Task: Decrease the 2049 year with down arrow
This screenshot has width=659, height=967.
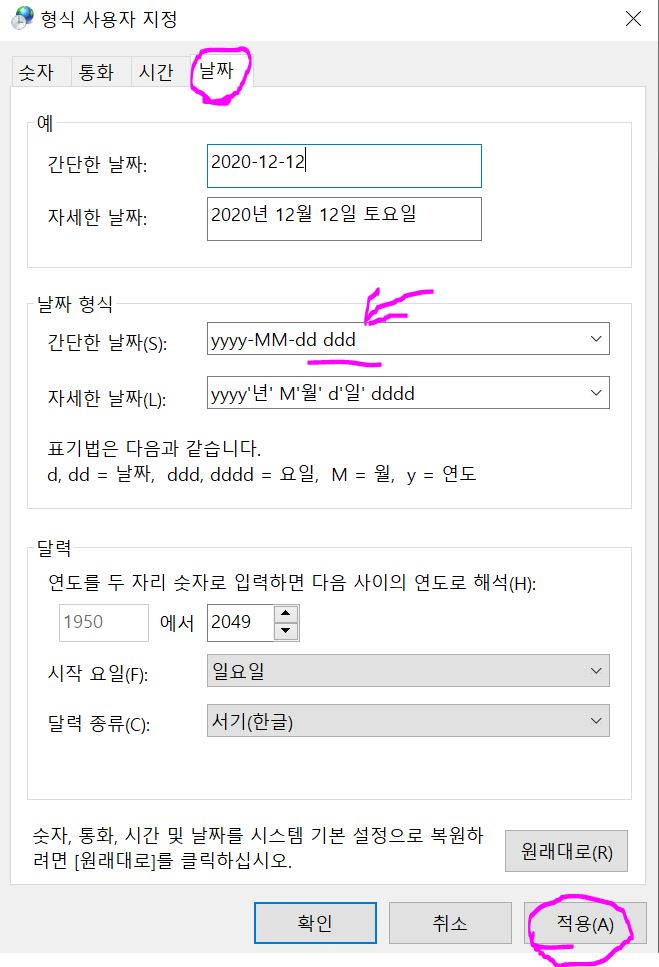Action: (285, 631)
